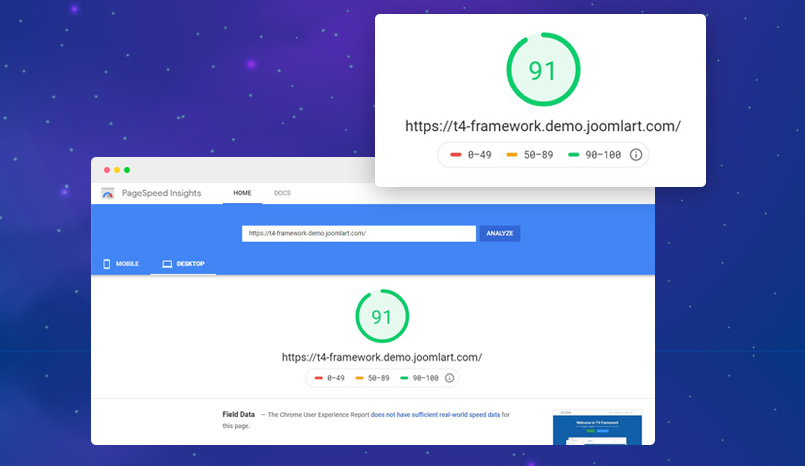Click the '50-89' legend label in the enlarged score card
Image resolution: width=805 pixels, height=466 pixels.
tap(539, 155)
